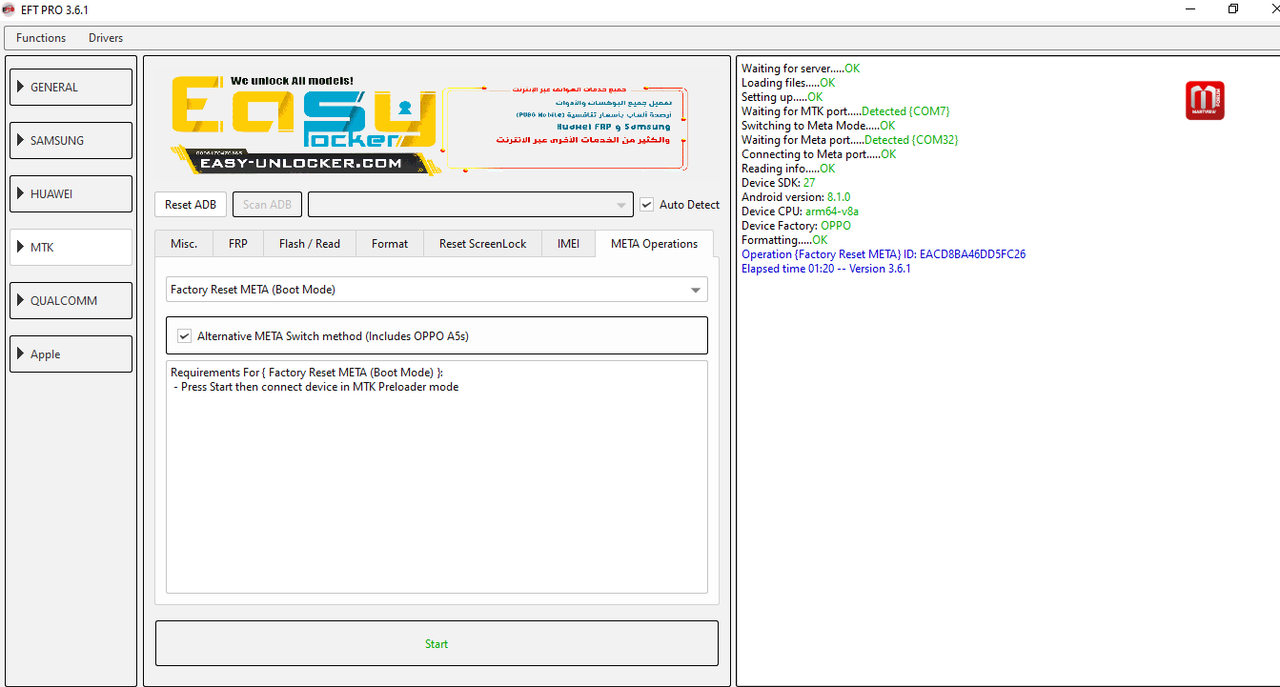Click 'Press Start then connect device' instruction text

click(319, 387)
